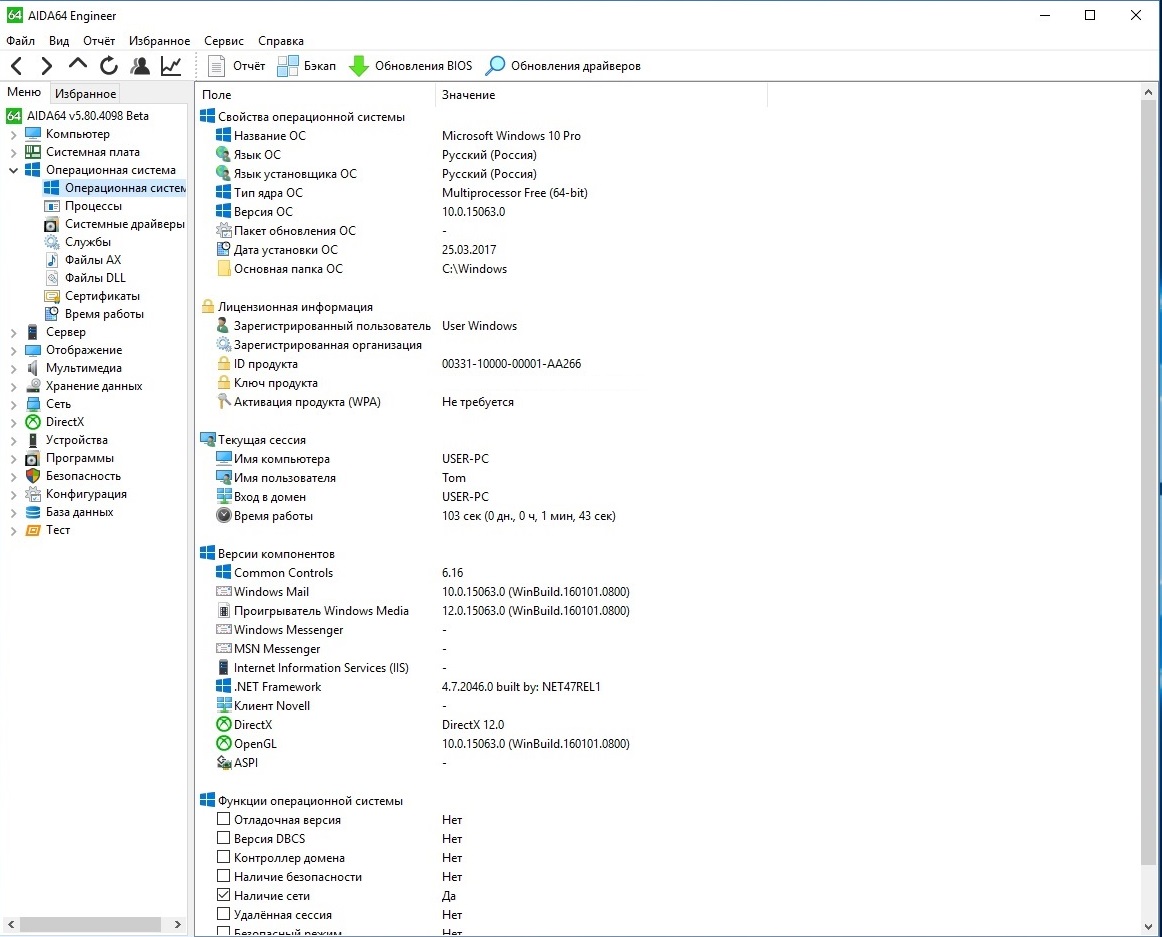
Task: Go back with the left arrow icon
Action: (x=17, y=66)
